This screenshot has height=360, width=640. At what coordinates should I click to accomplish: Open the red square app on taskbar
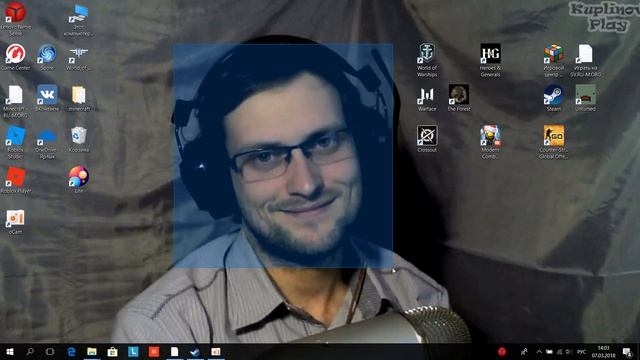click(x=154, y=351)
